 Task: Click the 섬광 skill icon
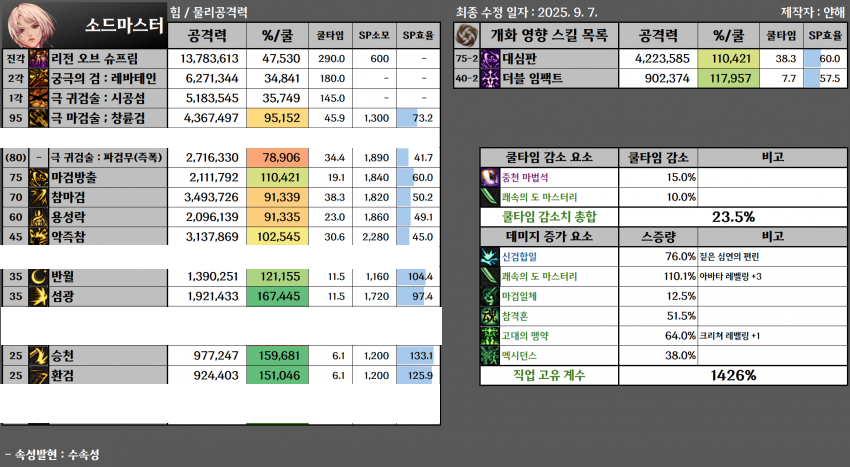[x=39, y=297]
